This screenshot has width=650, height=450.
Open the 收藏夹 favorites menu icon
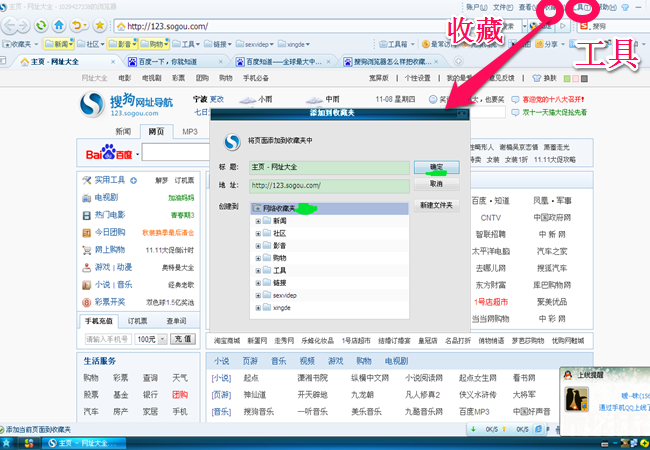(20, 44)
